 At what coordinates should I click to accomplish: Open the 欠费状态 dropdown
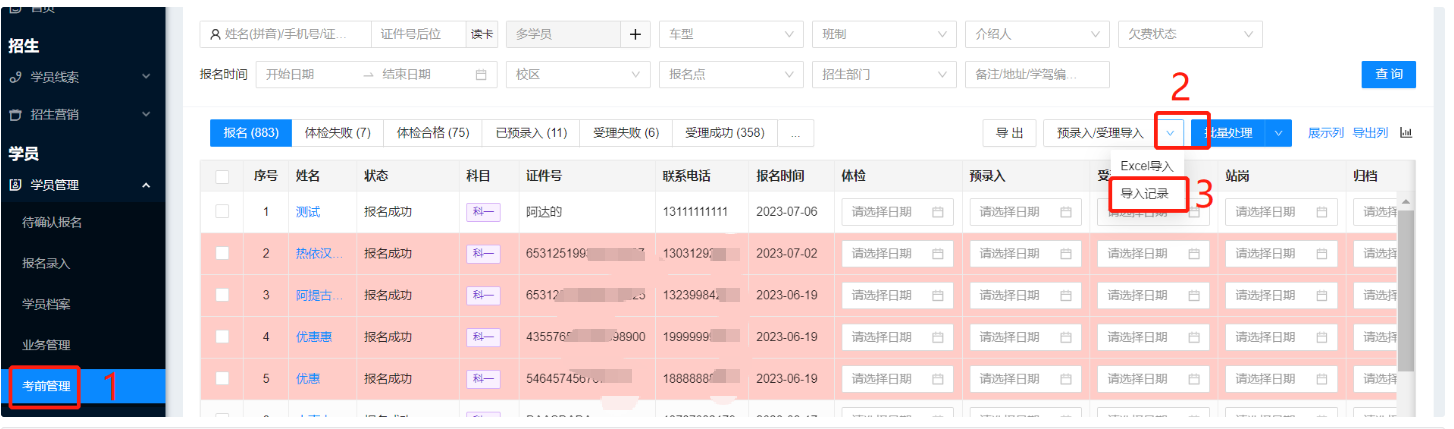tap(1190, 34)
